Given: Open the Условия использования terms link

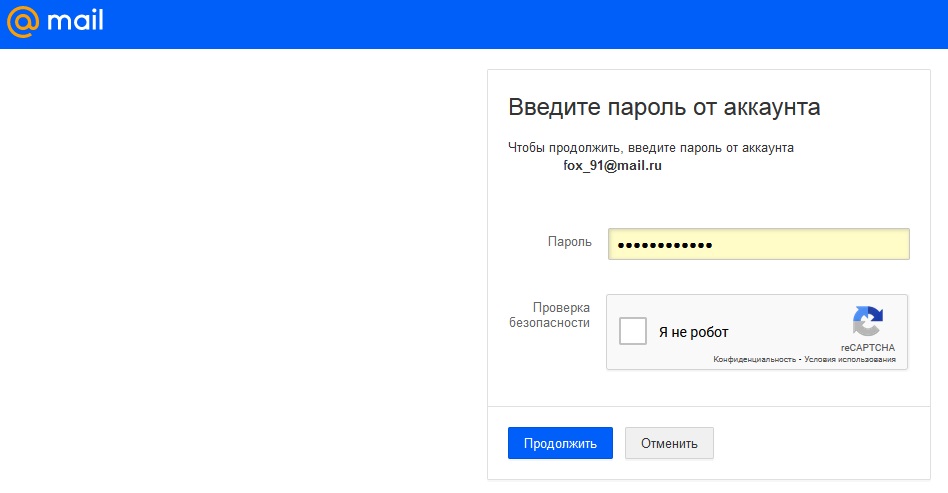Looking at the screenshot, I should 850,359.
